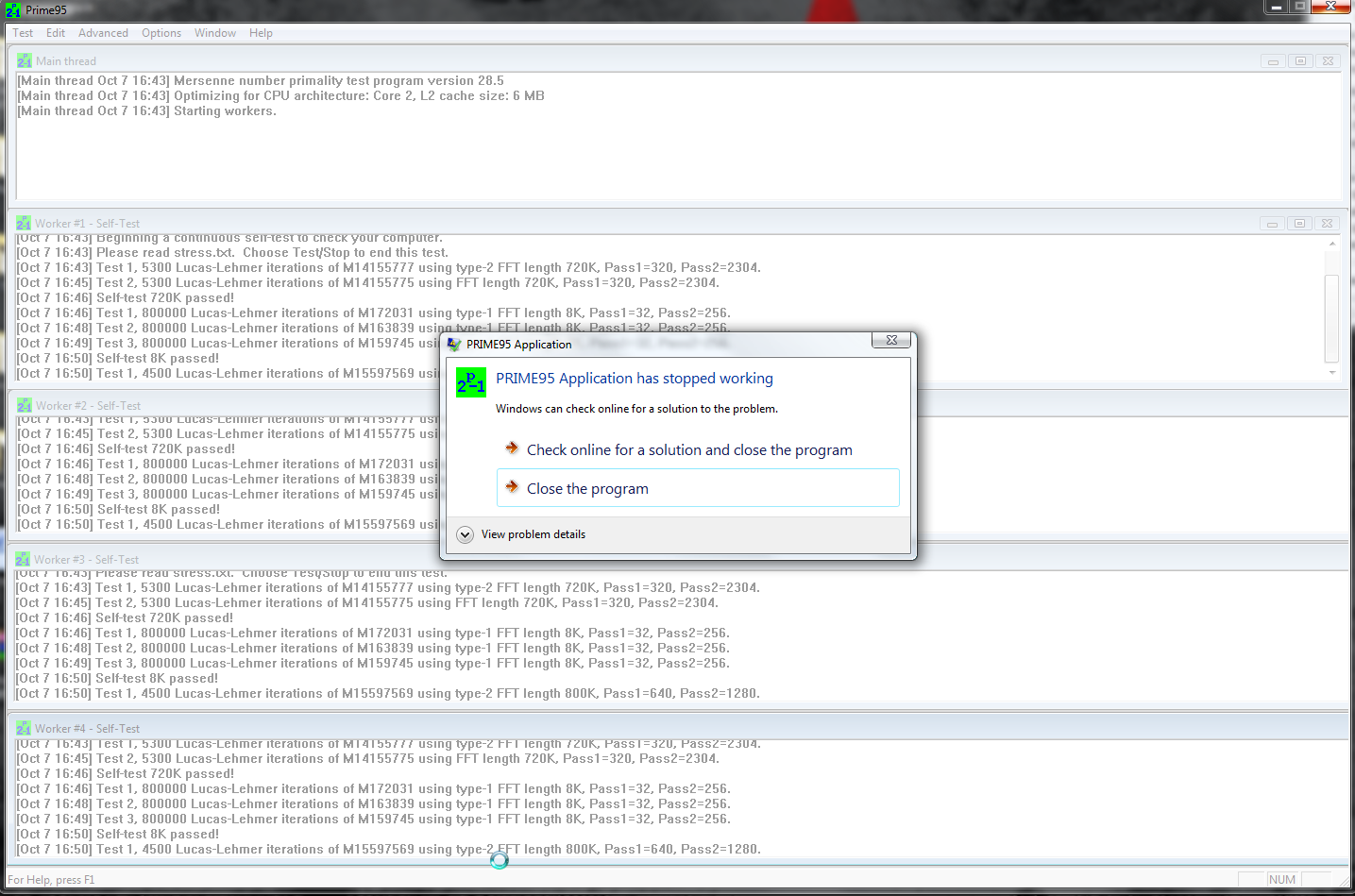Activate the Worker #3 - Self-Test title bar
This screenshot has width=1355, height=896.
679,560
